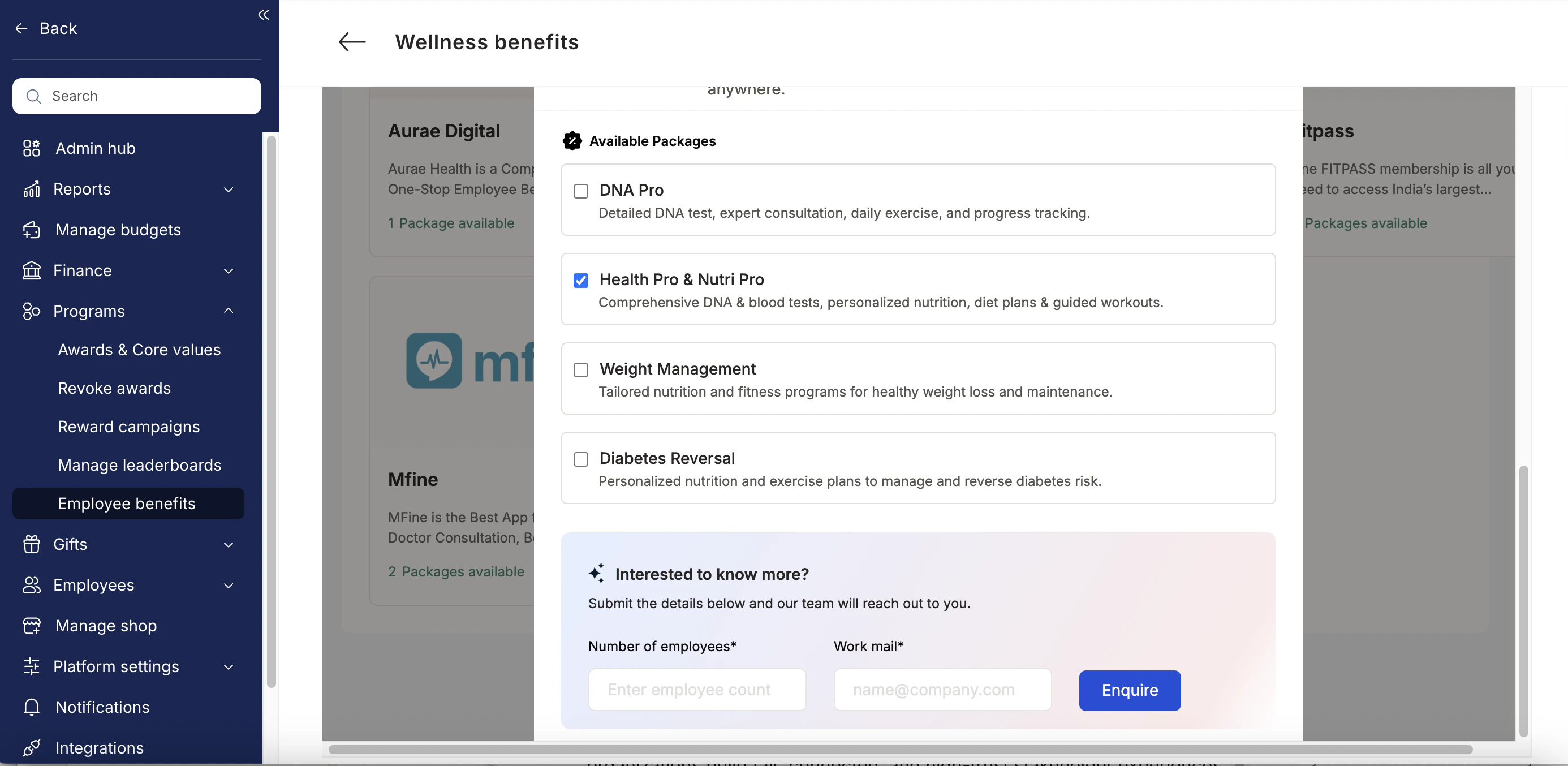Focus the sidebar Search field
Viewport: 1568px width, 766px height.
(x=137, y=96)
